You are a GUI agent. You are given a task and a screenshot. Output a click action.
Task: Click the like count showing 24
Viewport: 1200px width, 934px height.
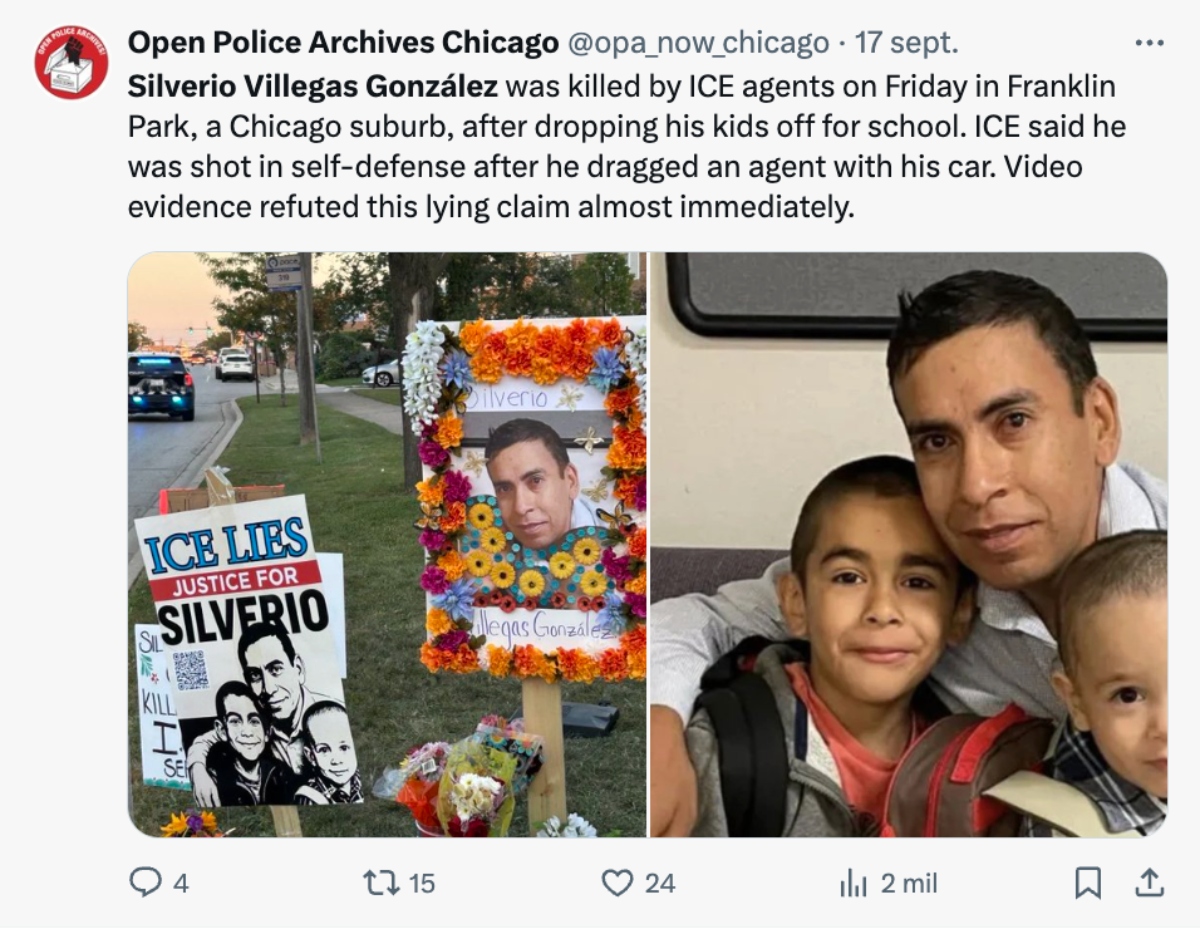(659, 883)
